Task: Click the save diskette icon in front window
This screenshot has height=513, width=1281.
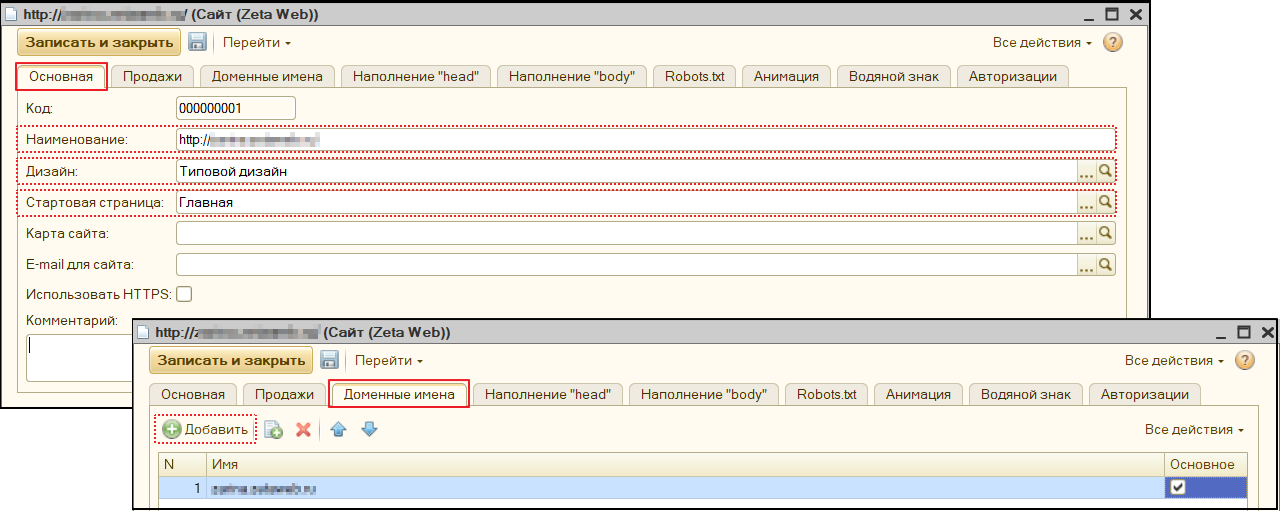Action: click(329, 360)
